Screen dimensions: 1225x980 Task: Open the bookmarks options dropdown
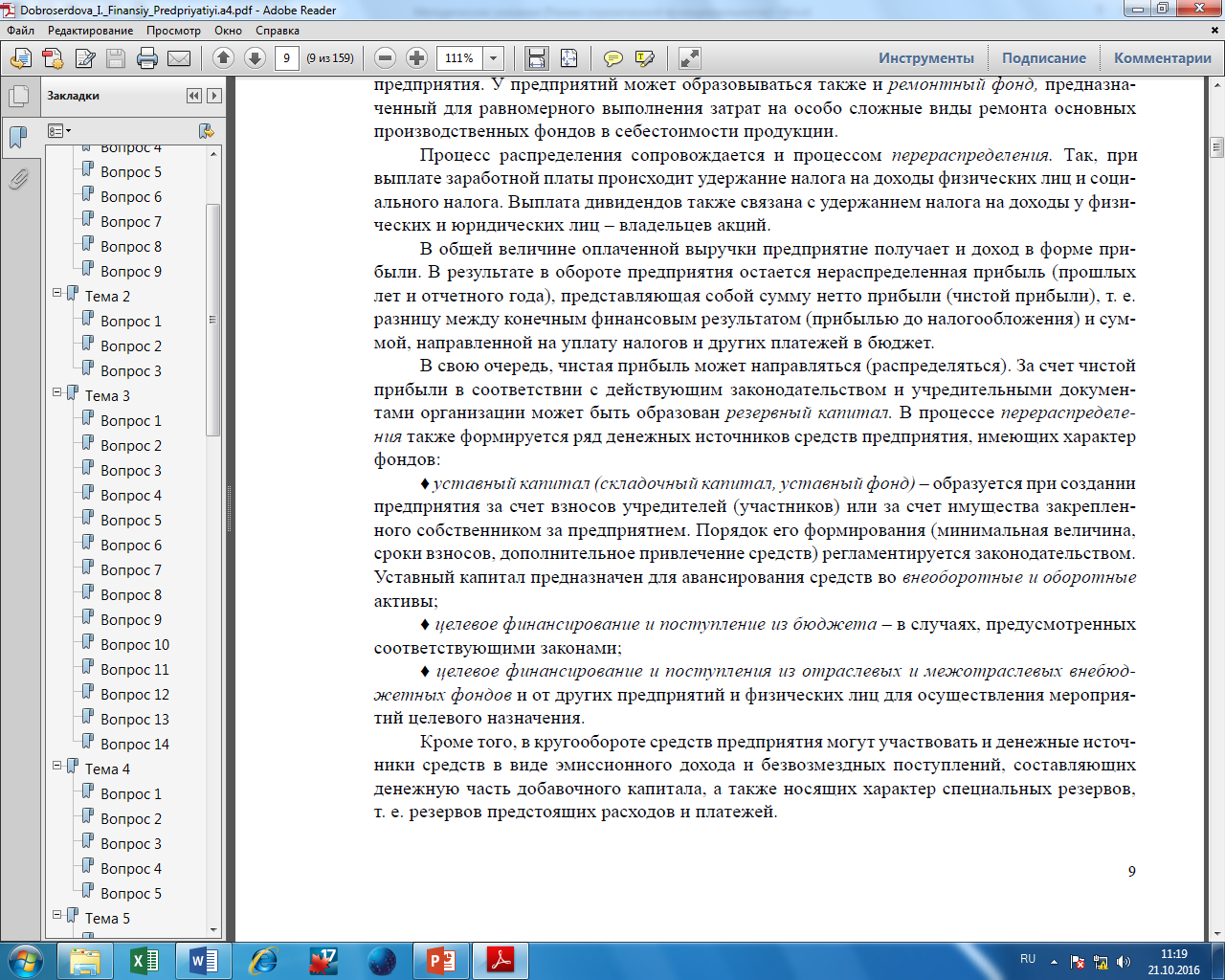pos(59,131)
